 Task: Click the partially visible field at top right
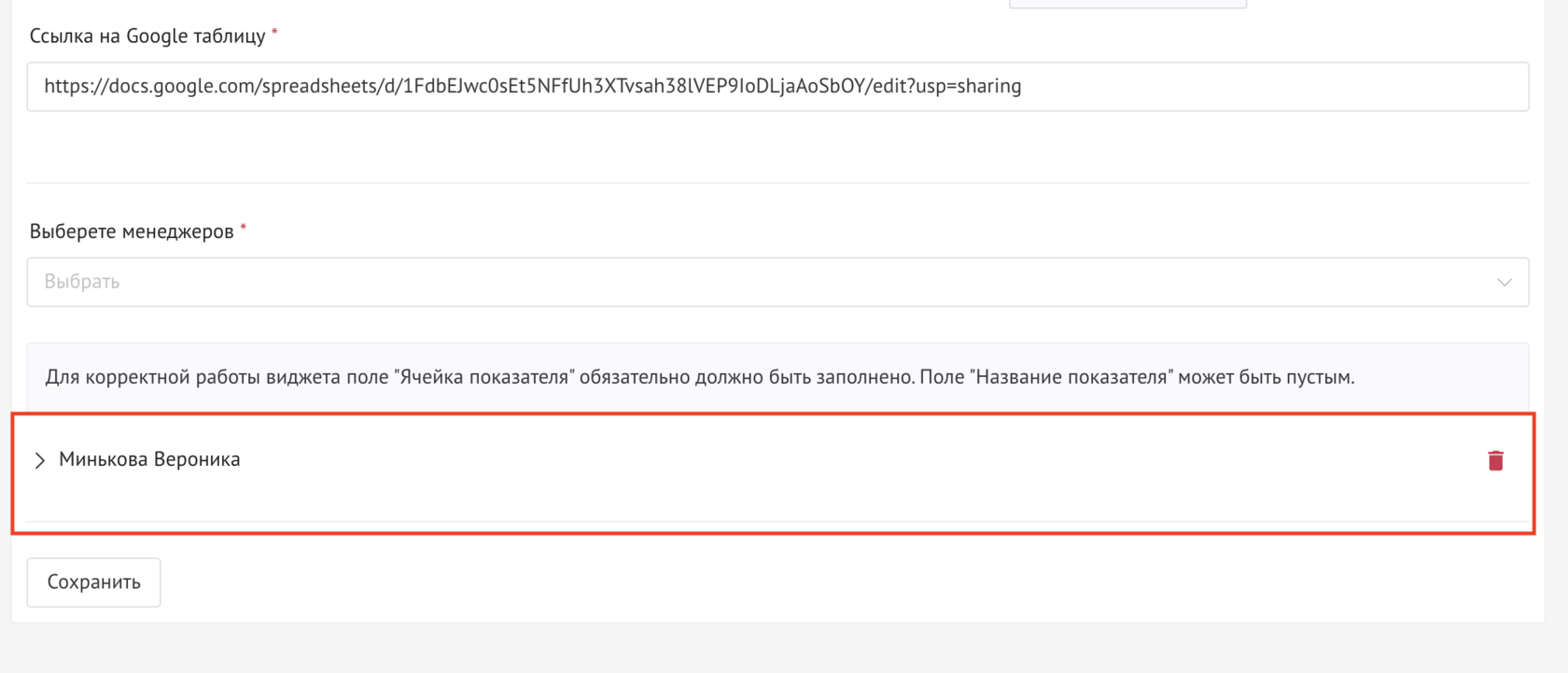coord(1127,3)
